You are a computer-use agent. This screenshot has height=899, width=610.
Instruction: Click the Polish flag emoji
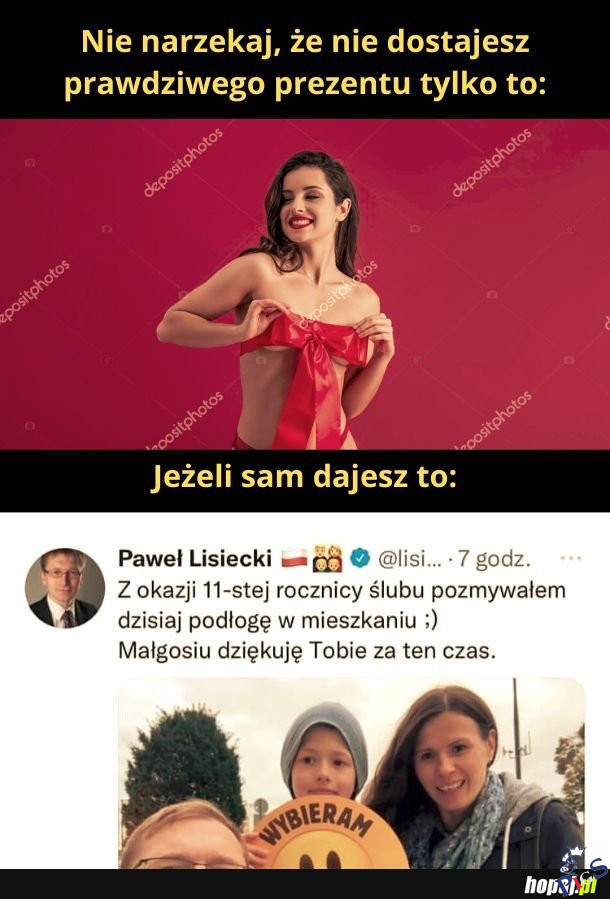[x=294, y=558]
